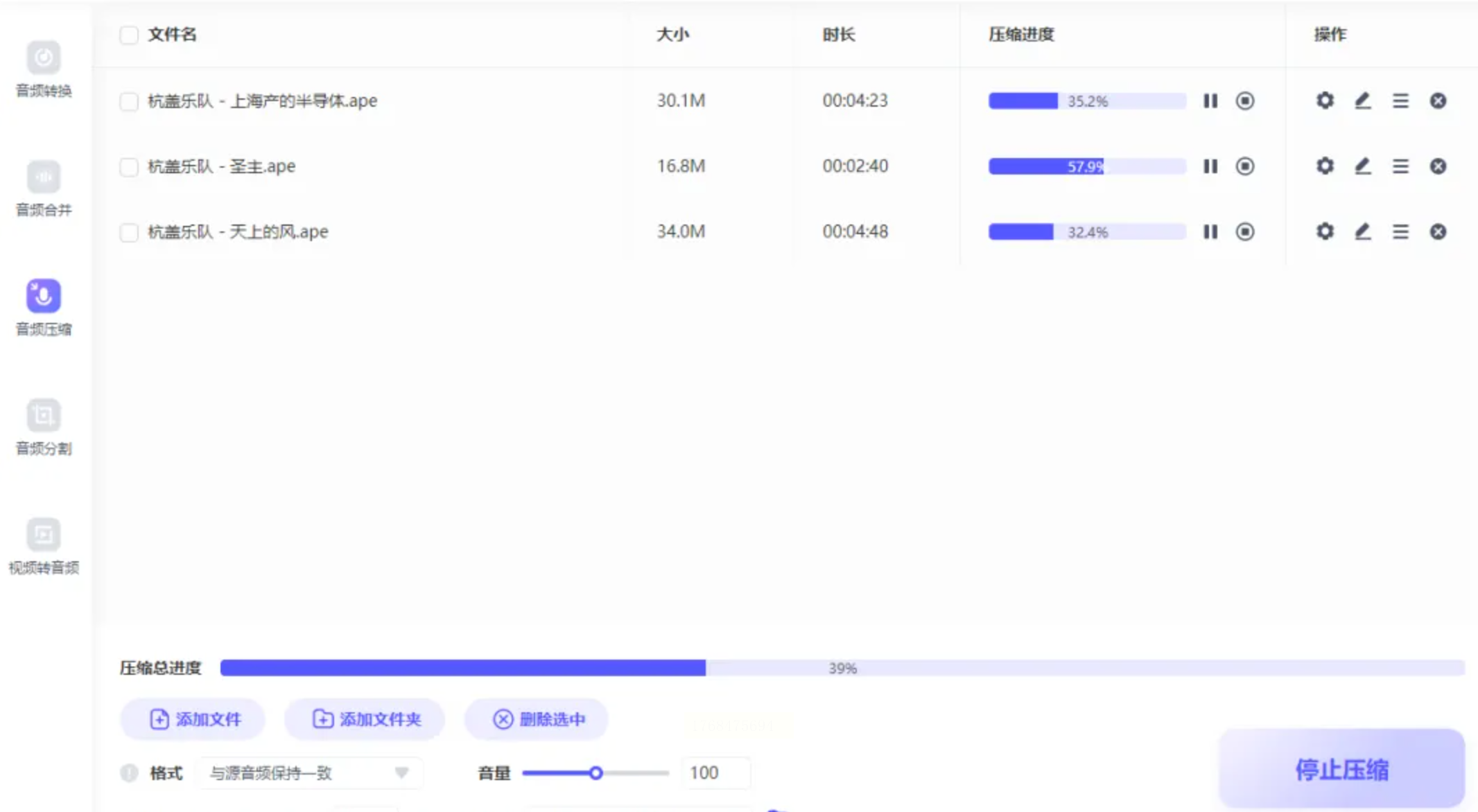Click edit pencil icon for 圣主.ape

(x=1362, y=166)
